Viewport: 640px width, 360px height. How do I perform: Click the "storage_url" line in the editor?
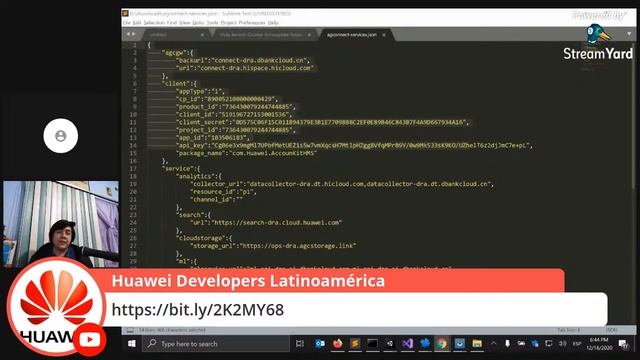tap(273, 246)
